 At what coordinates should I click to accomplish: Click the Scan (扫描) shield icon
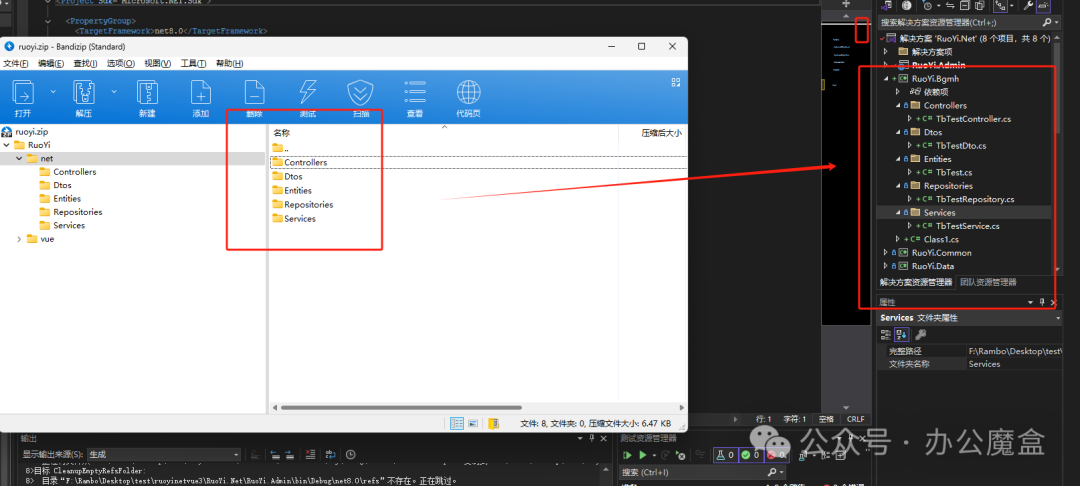pyautogui.click(x=360, y=93)
